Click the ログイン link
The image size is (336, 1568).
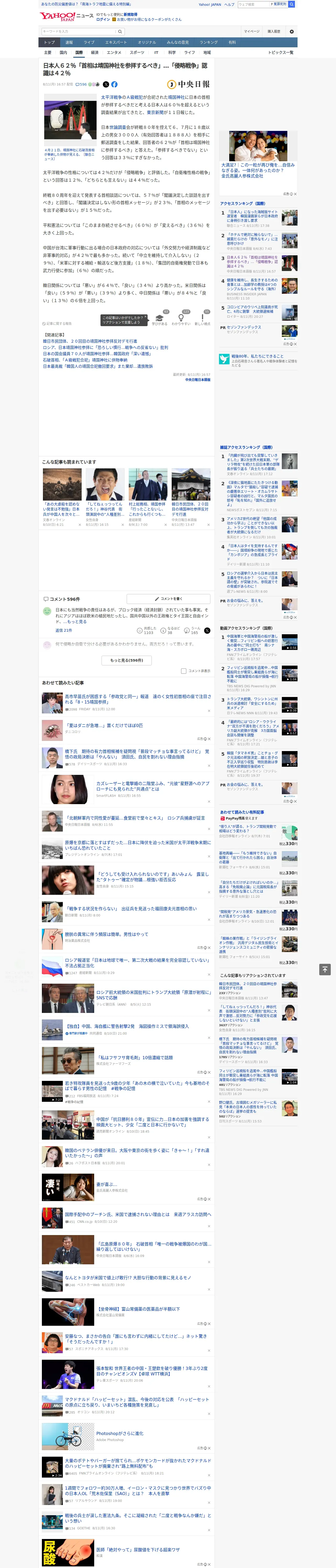tap(103, 20)
